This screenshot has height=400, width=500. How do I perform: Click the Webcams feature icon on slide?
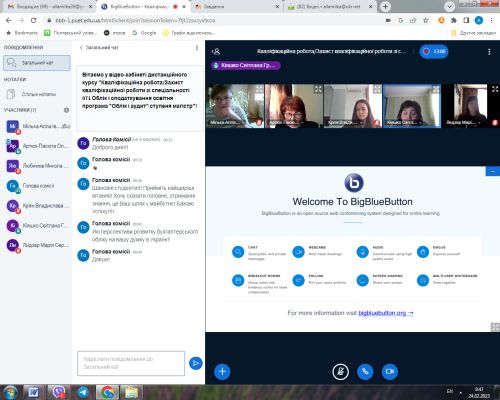click(x=299, y=252)
